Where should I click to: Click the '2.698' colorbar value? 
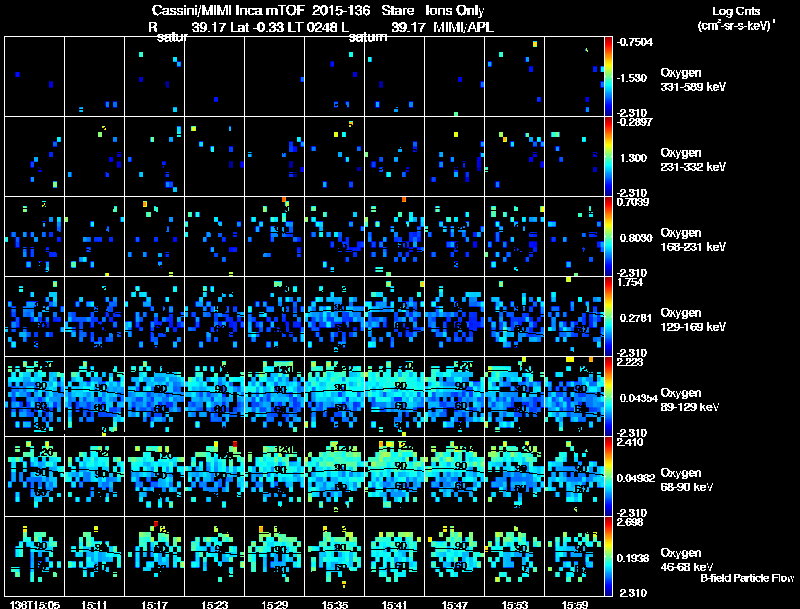tap(630, 523)
